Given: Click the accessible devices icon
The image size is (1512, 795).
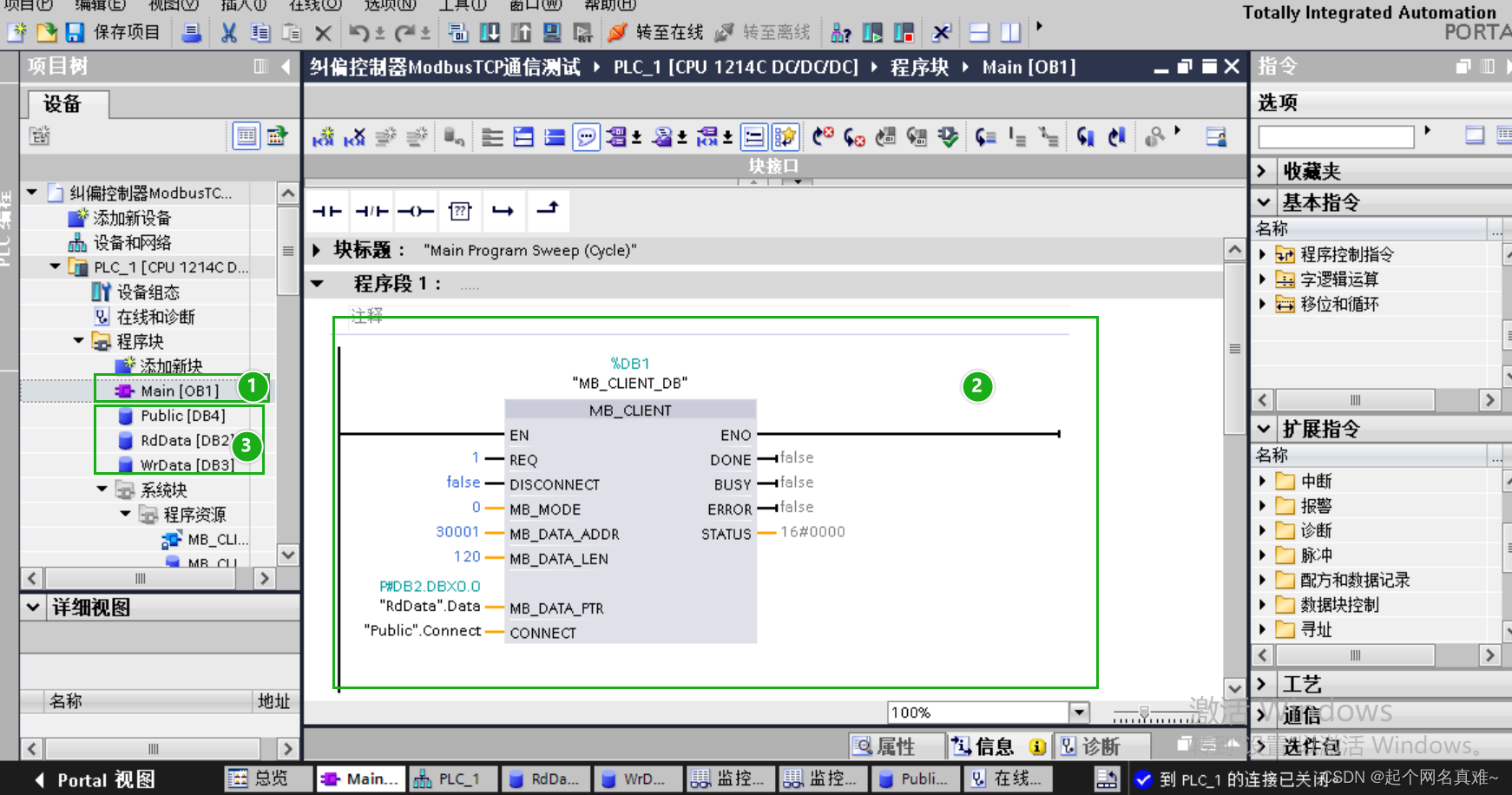Looking at the screenshot, I should (840, 33).
